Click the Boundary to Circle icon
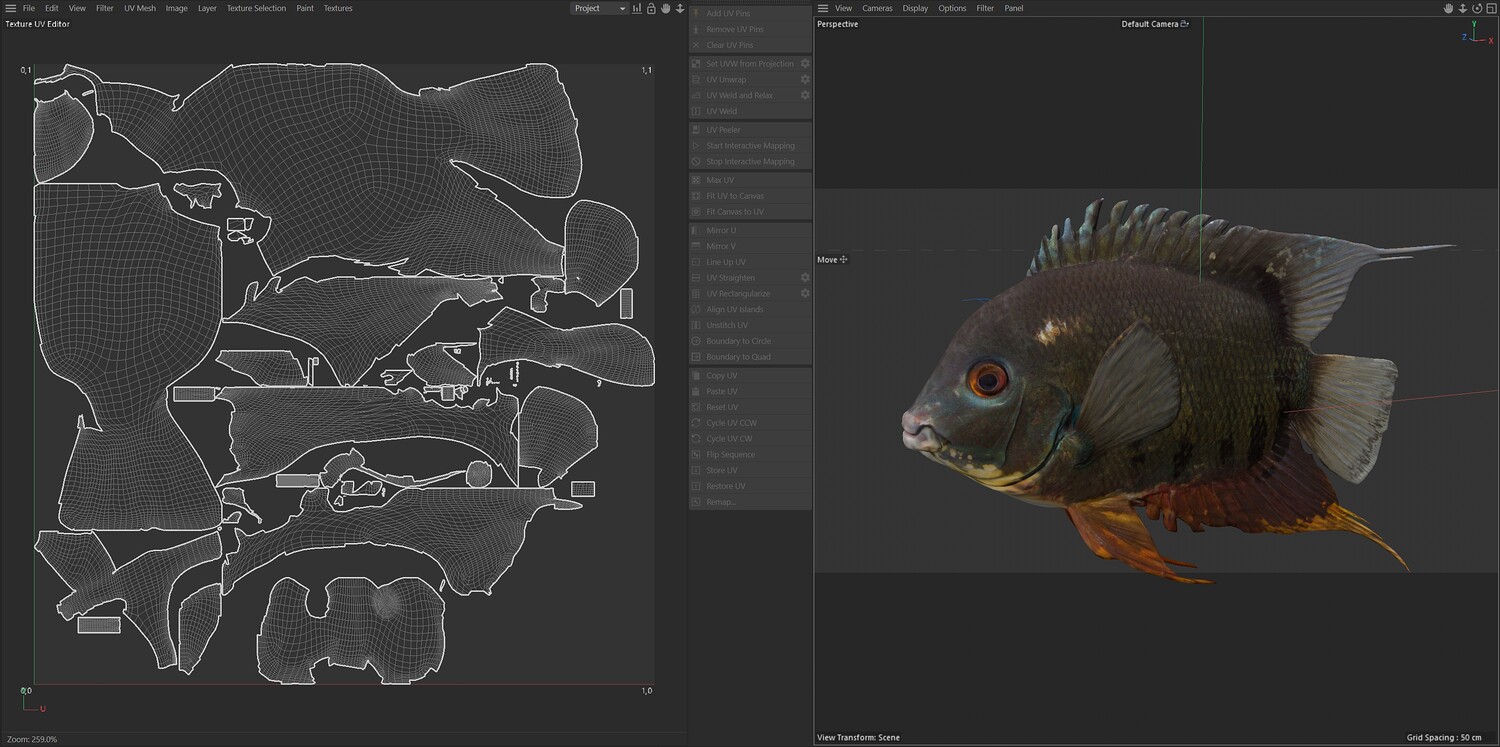Image resolution: width=1500 pixels, height=747 pixels. click(x=696, y=341)
